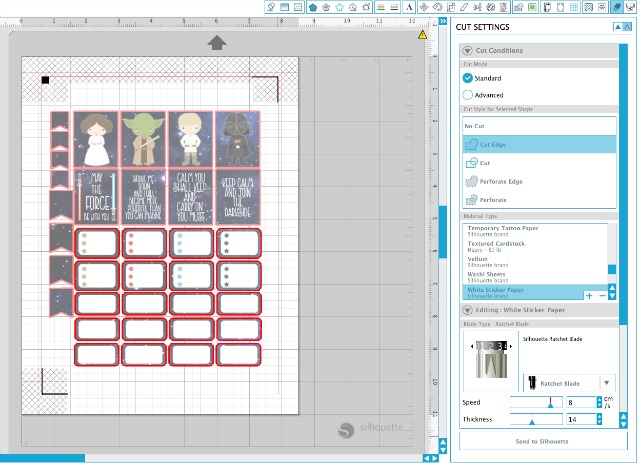
Task: Add a new material with plus button
Action: coord(589,296)
